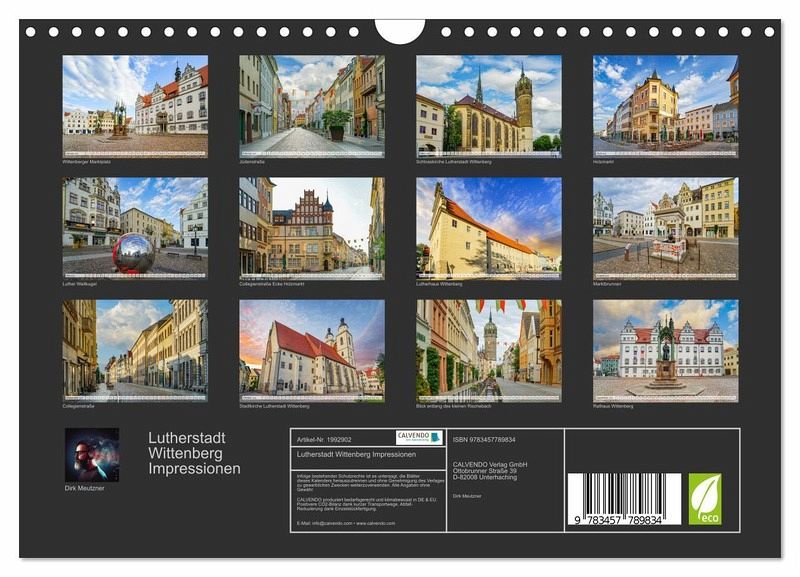800x577 pixels.
Task: Click the 'Schlosskirche Lutherstadt Wittenberg' caption
Action: coord(454,162)
